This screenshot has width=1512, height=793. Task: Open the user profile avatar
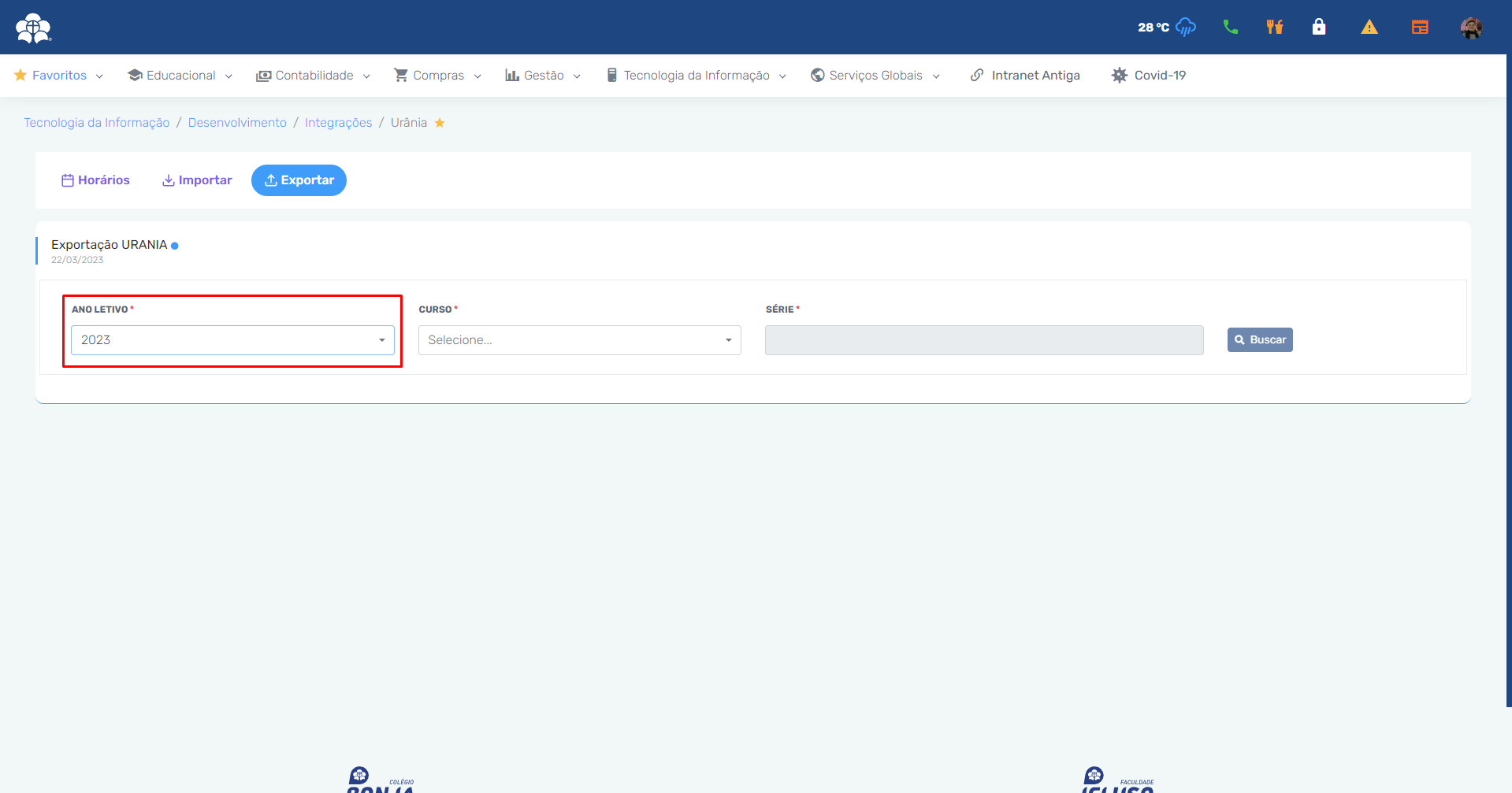1470,28
